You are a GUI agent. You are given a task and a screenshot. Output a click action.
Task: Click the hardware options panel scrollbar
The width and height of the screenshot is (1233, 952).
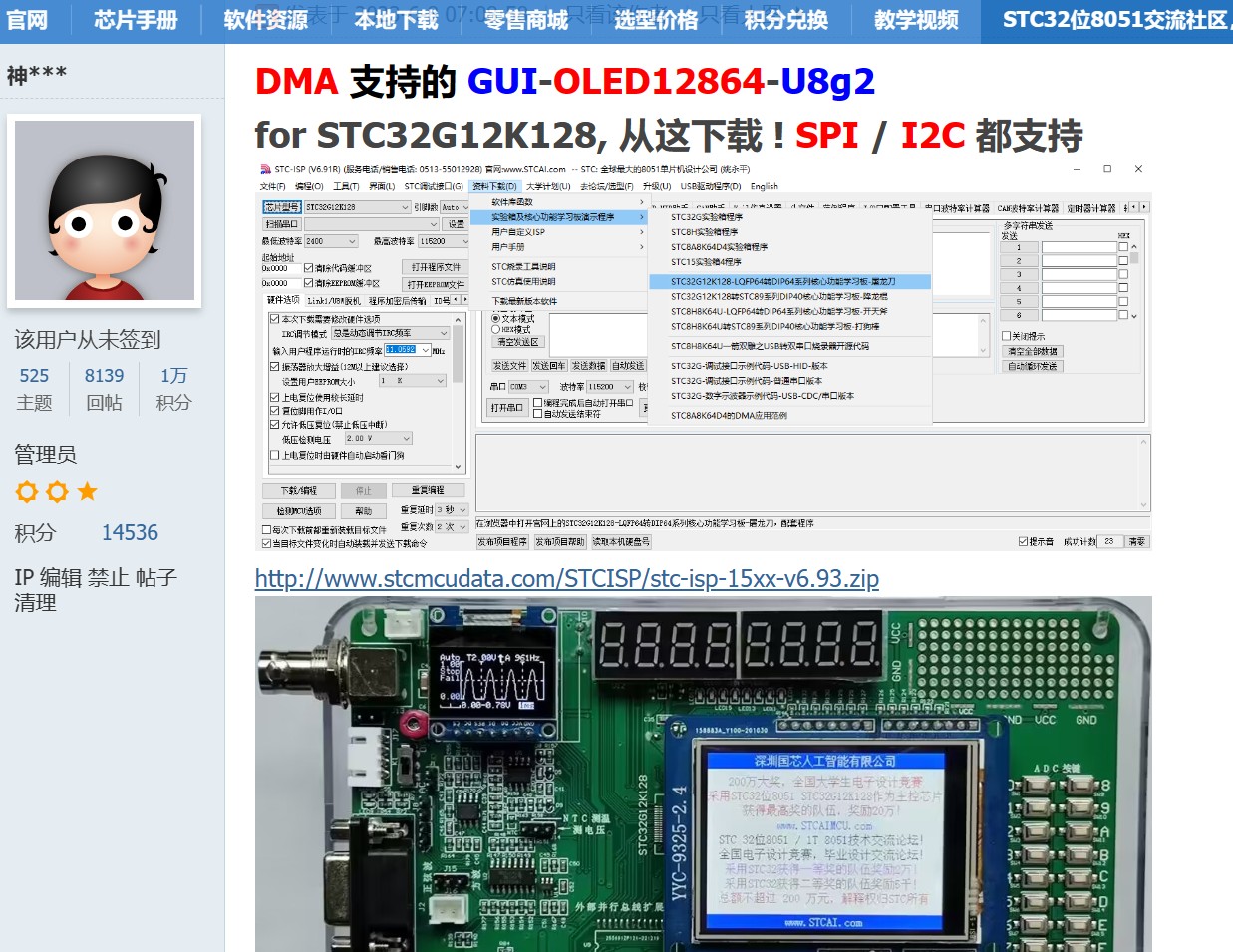point(458,393)
